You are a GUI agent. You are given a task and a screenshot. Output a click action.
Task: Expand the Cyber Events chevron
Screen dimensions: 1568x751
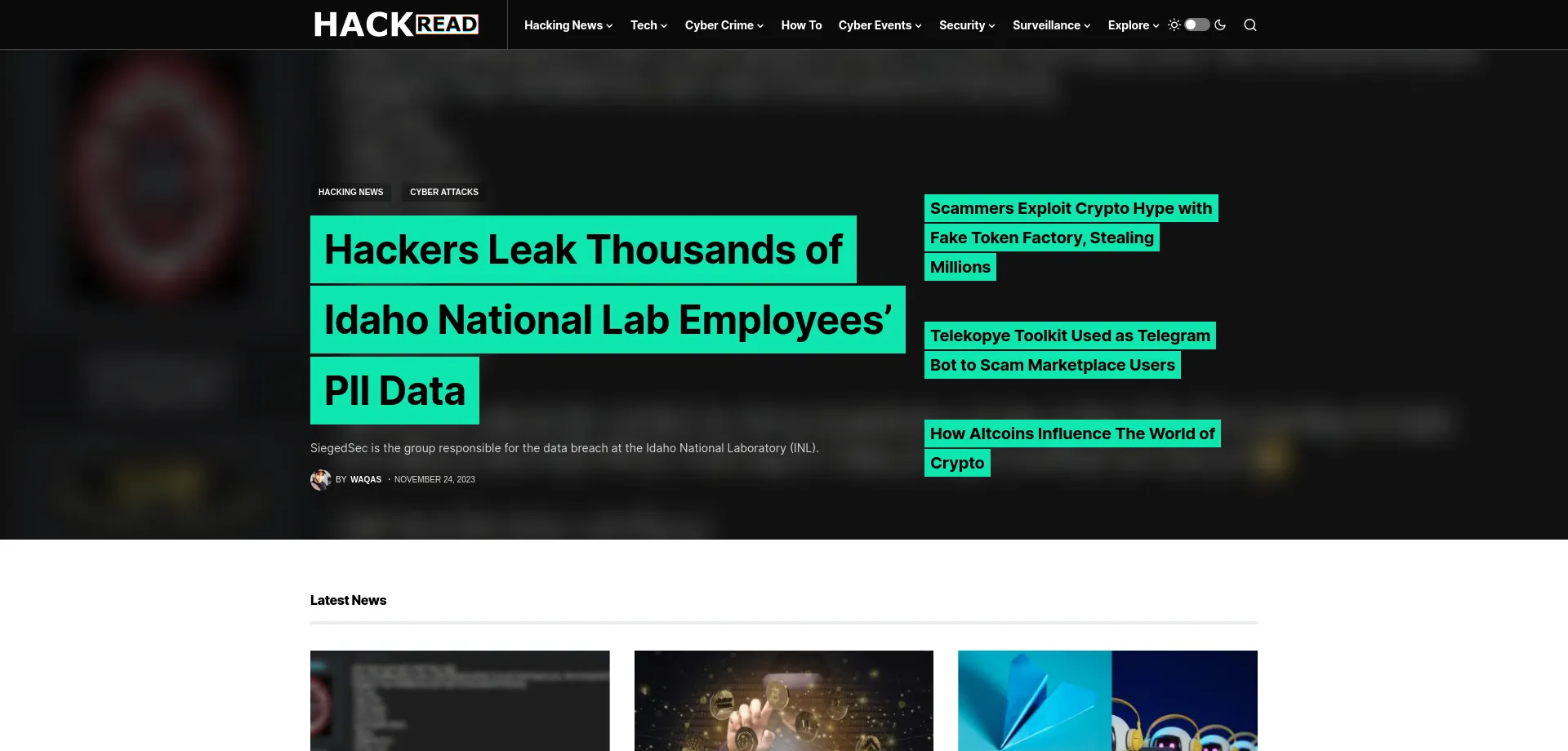tap(918, 26)
